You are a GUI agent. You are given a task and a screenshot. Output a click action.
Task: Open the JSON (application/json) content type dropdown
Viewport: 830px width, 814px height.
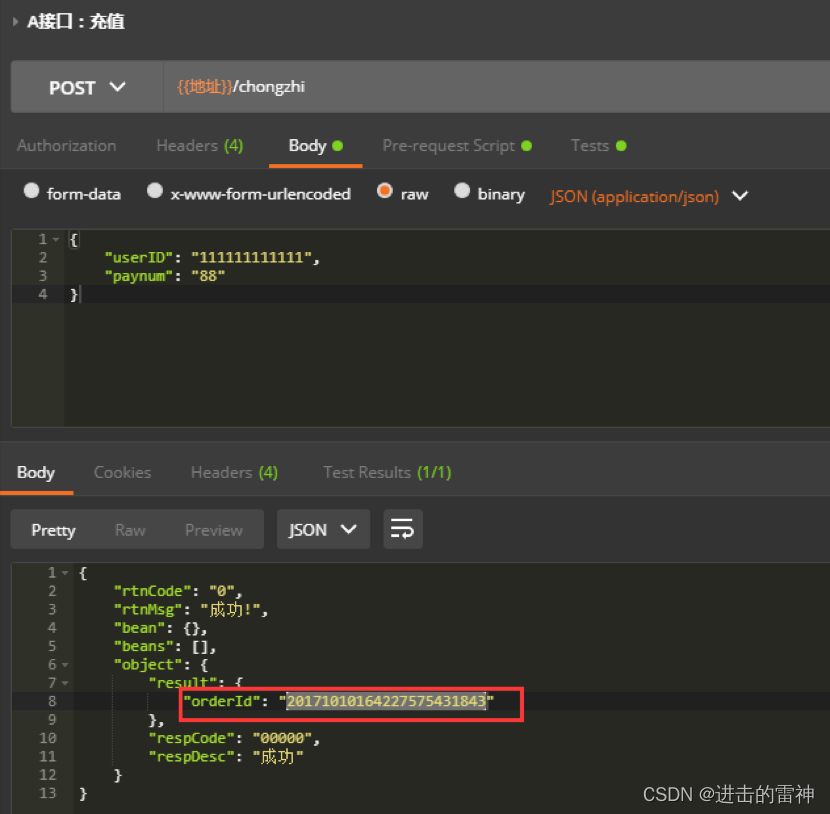coord(649,196)
